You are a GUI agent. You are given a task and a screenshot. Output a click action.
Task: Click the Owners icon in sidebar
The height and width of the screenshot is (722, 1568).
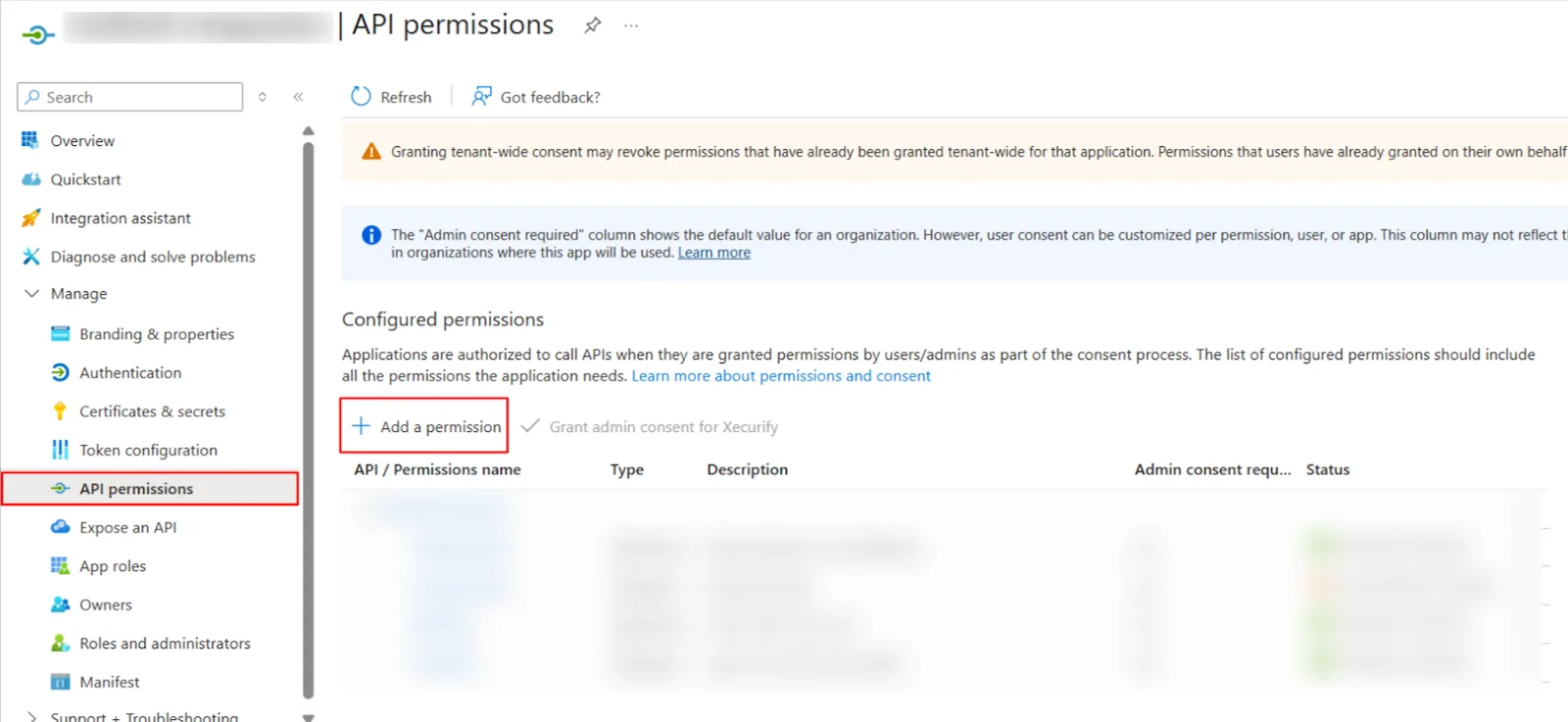59,604
